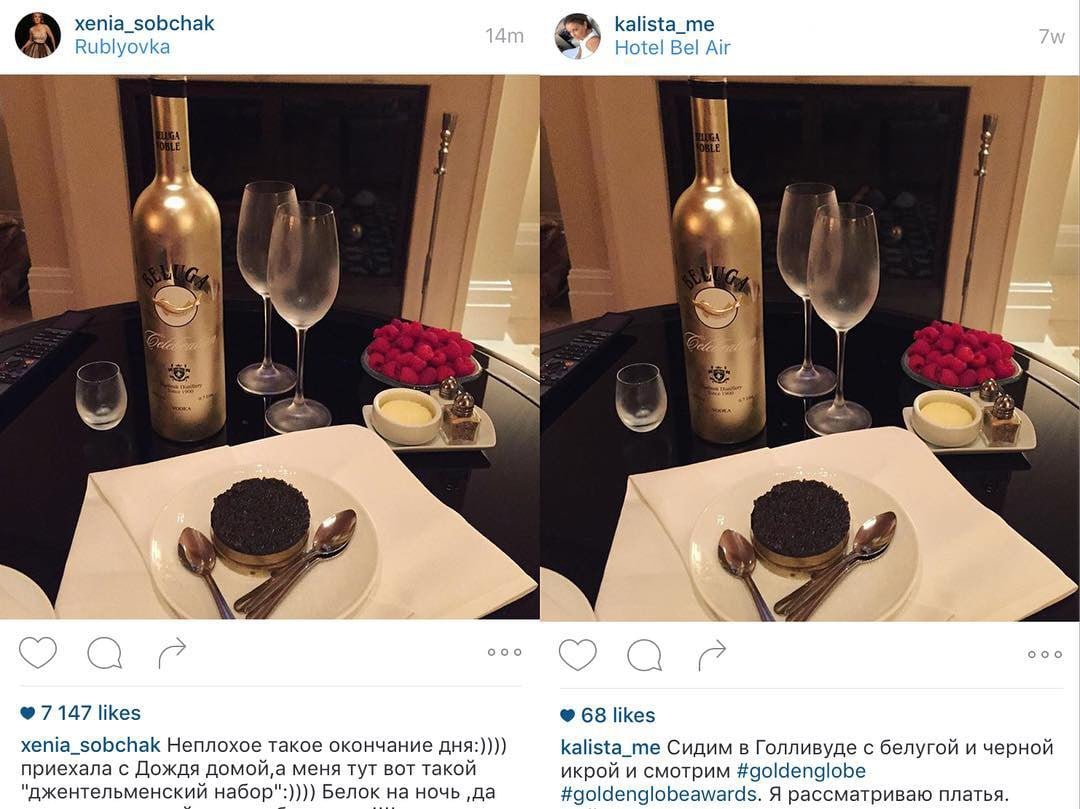The height and width of the screenshot is (809, 1080).
Task: Open the #goldenglobeawards hashtag
Action: 658,794
